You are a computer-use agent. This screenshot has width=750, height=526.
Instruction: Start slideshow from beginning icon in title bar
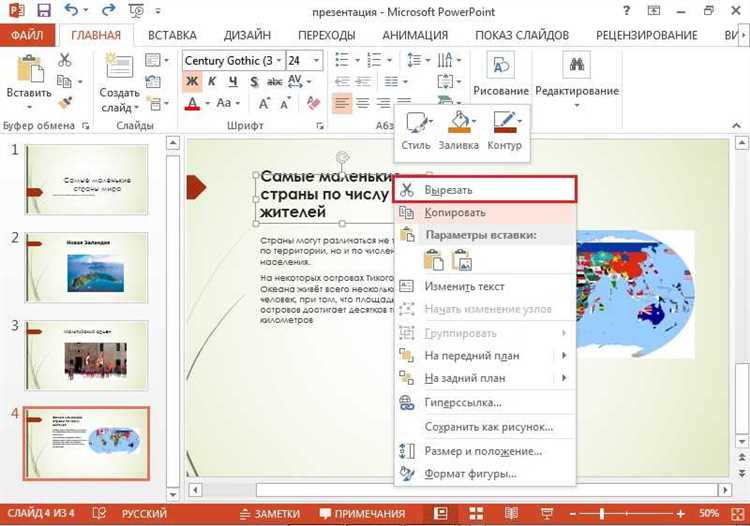coord(136,11)
